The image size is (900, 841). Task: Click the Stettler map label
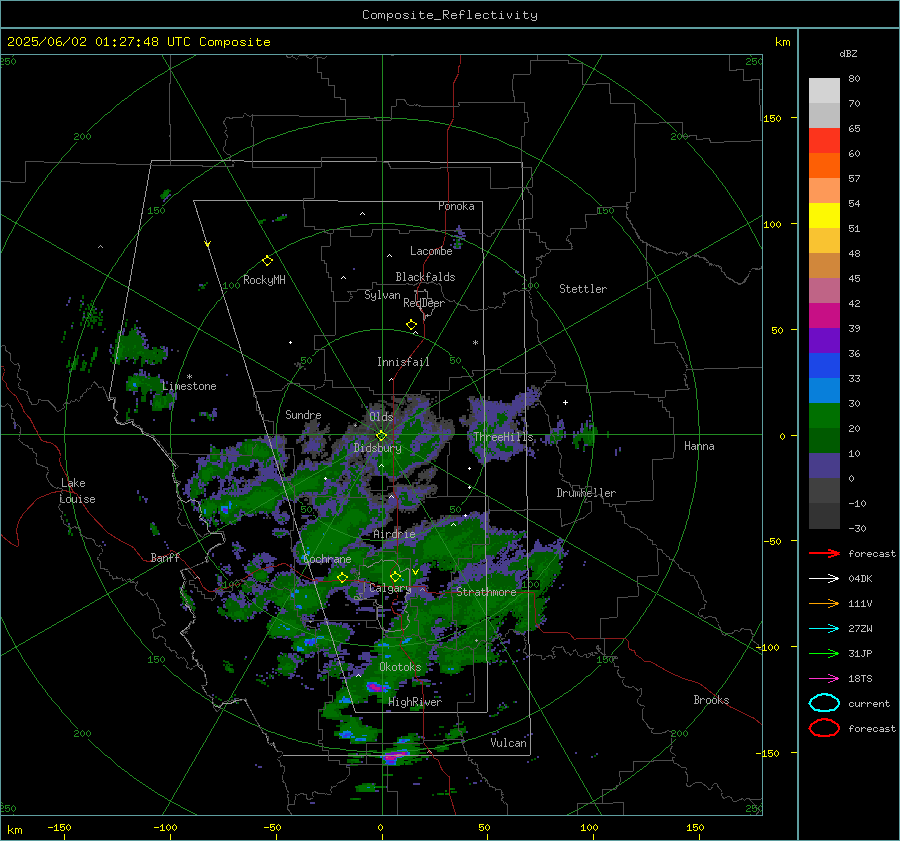coord(583,289)
